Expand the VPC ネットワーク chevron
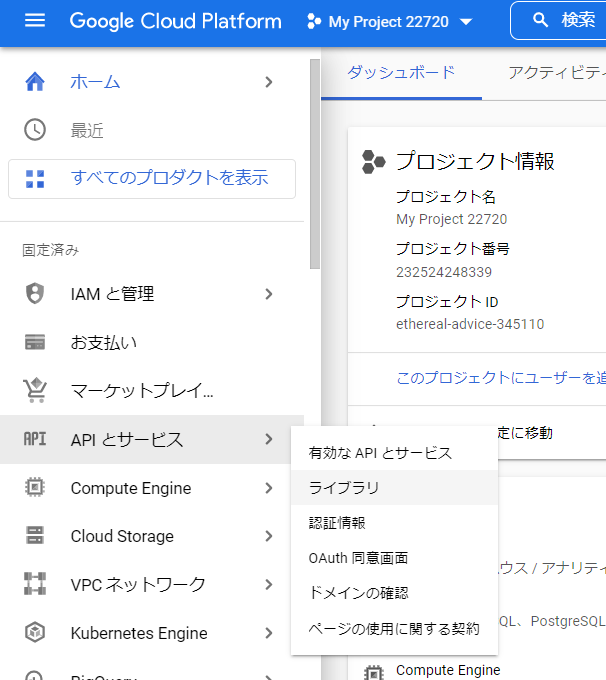 (269, 585)
